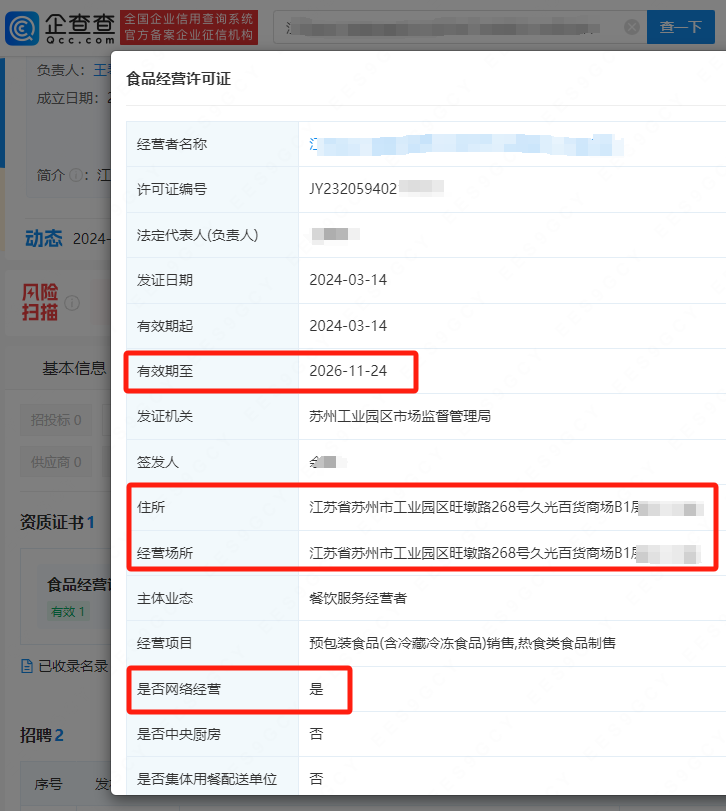This screenshot has width=726, height=811.
Task: Click the document icon before 已收录名录
Action: point(27,665)
